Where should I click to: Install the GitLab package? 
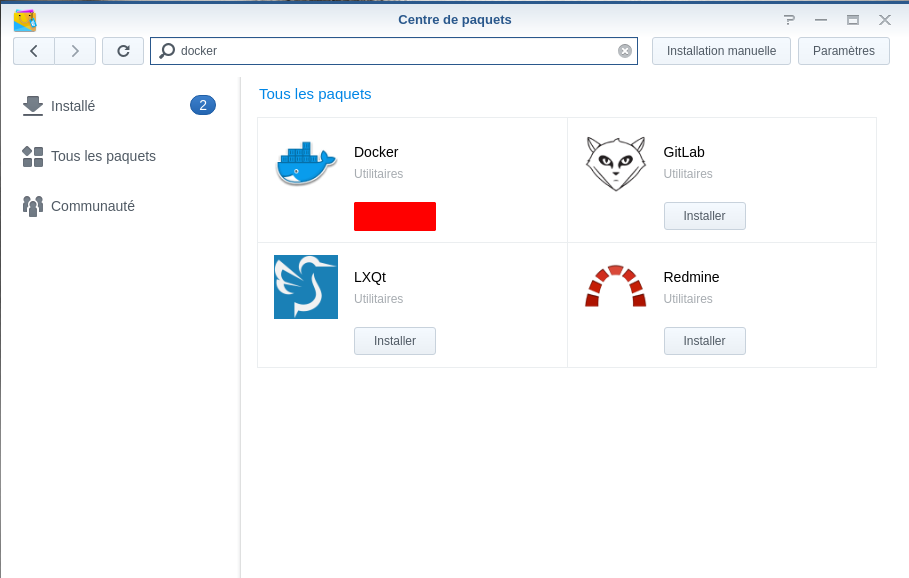(704, 216)
